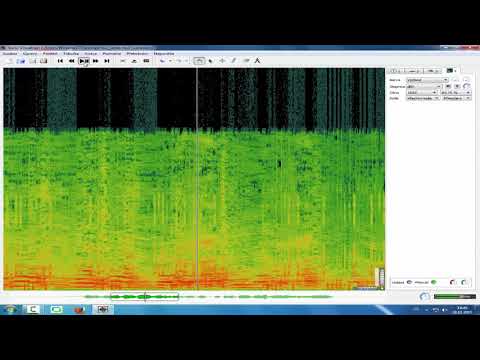Click the Firefox taskbar icon
The height and width of the screenshot is (360, 480).
click(x=79, y=310)
